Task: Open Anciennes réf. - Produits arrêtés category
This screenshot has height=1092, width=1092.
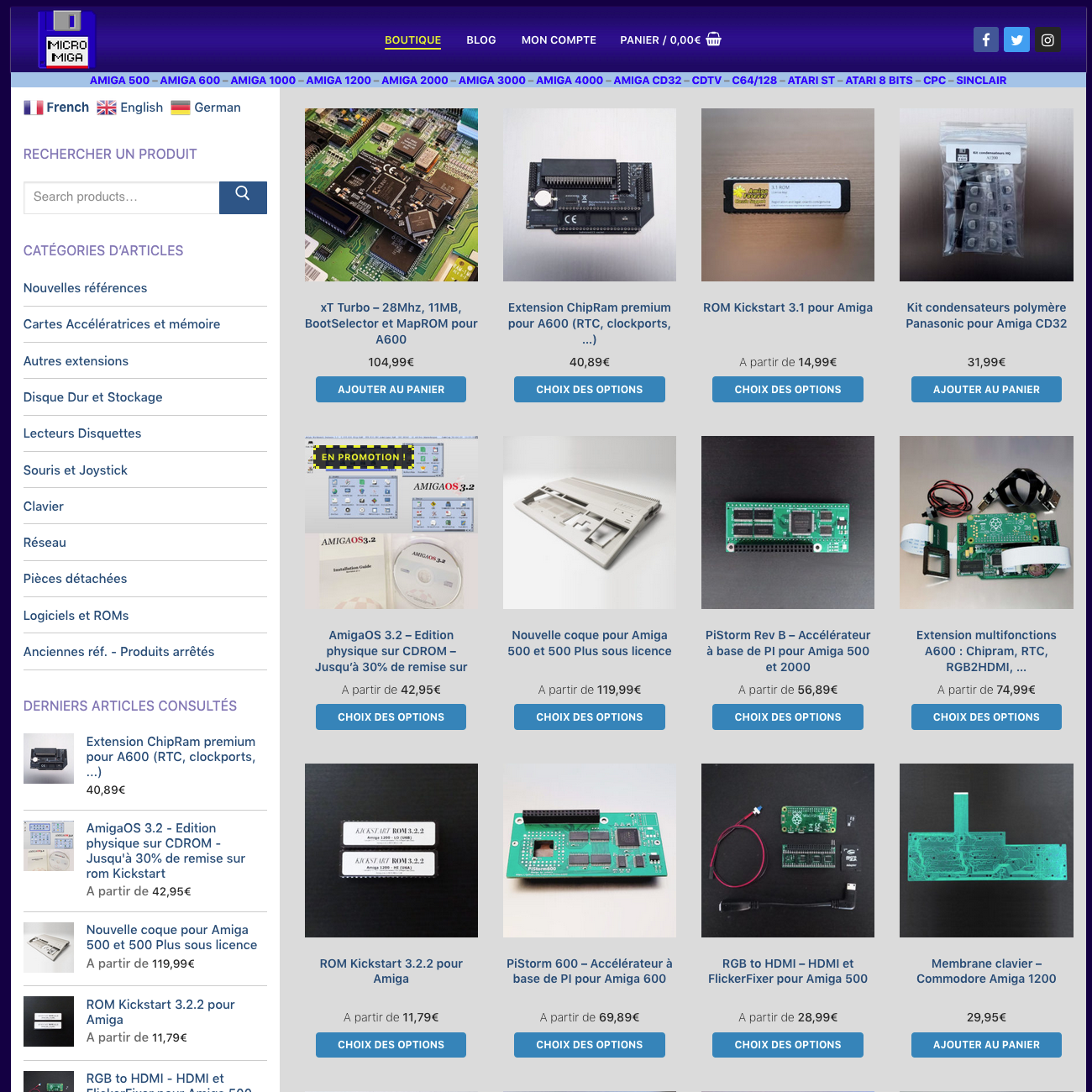Action: pos(118,652)
